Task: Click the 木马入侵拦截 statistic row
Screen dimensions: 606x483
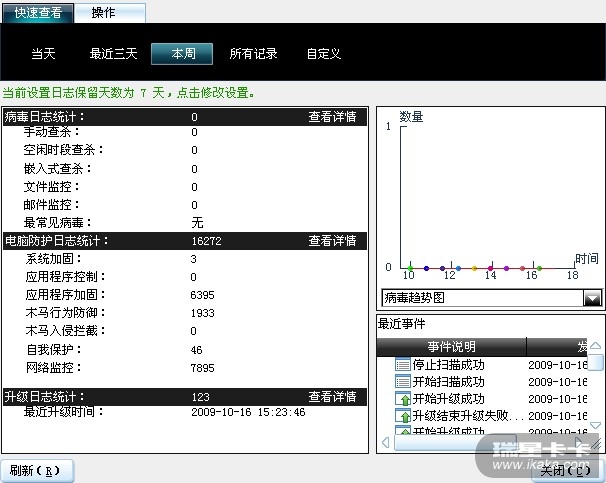Action: coord(185,331)
